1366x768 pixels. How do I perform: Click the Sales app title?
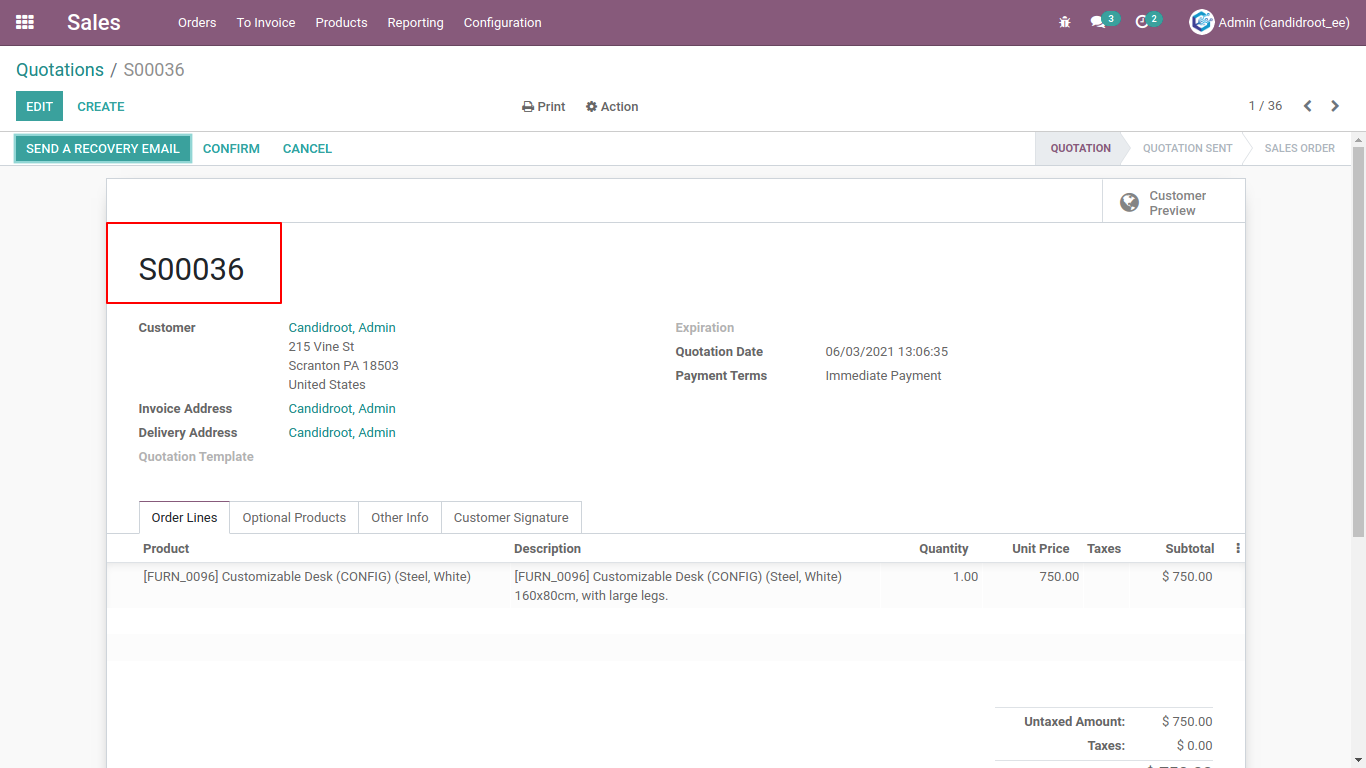pyautogui.click(x=94, y=22)
